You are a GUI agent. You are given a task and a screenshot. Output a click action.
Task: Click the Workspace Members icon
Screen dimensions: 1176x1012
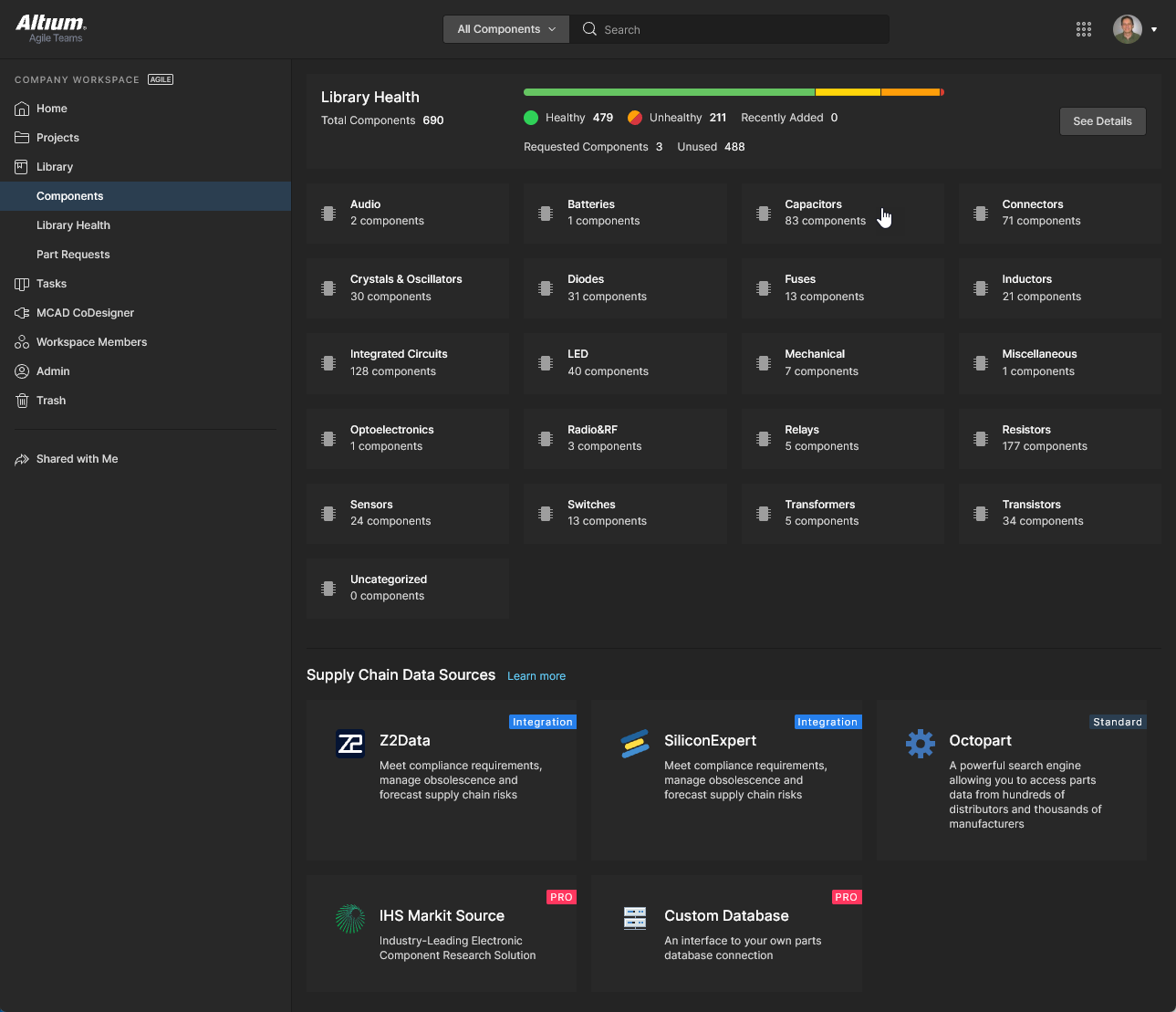22,342
